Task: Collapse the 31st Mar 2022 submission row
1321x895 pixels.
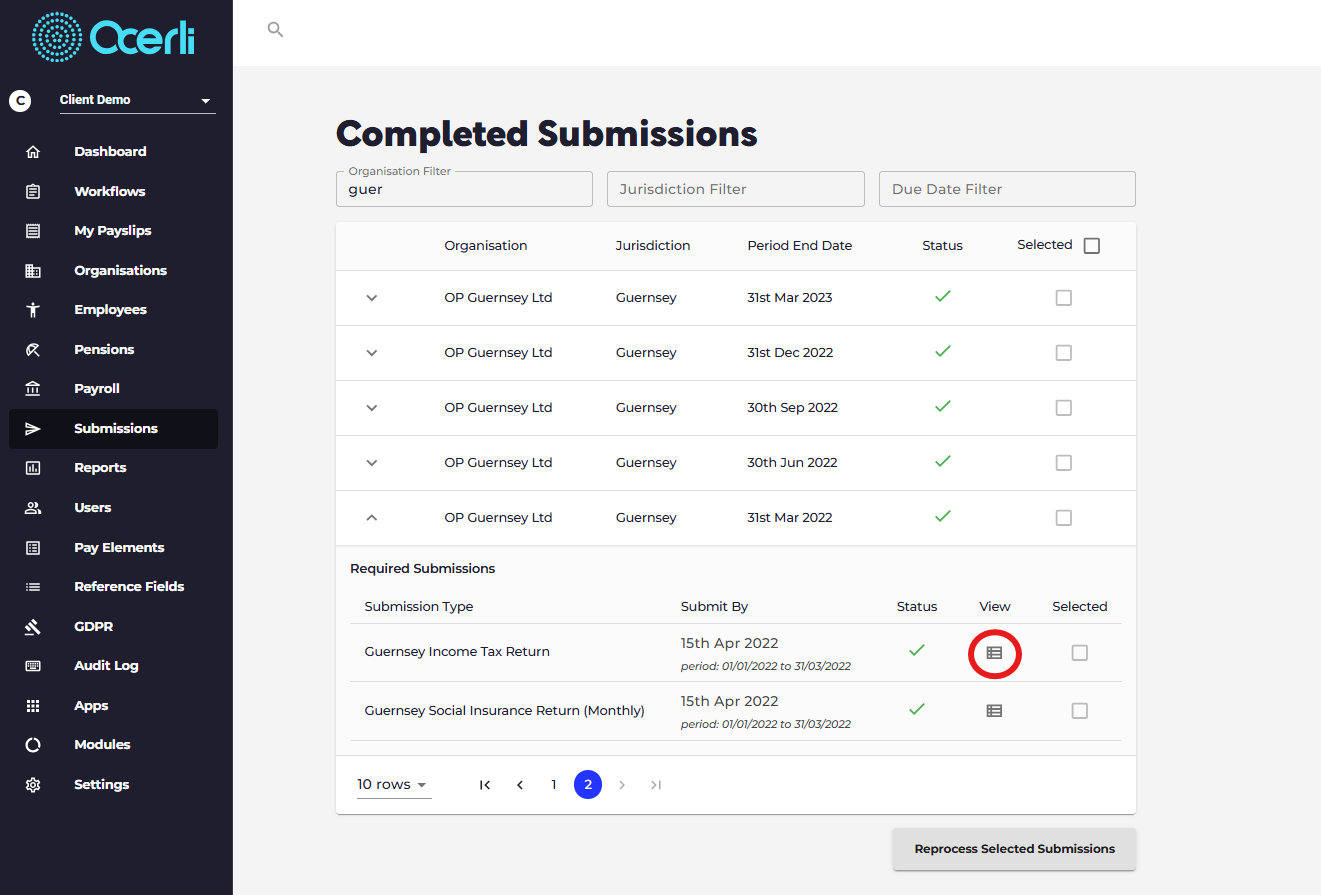Action: pos(372,518)
